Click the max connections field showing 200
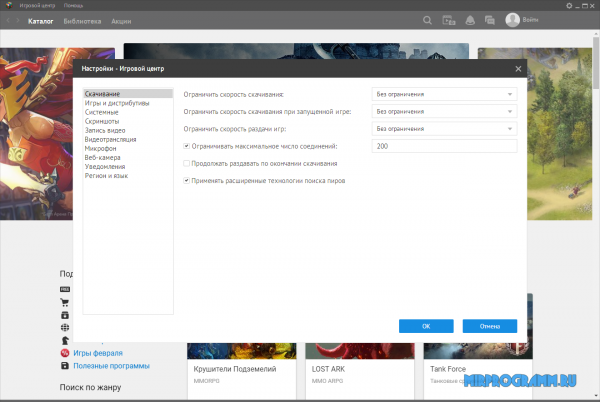The width and height of the screenshot is (600, 402). click(x=444, y=146)
